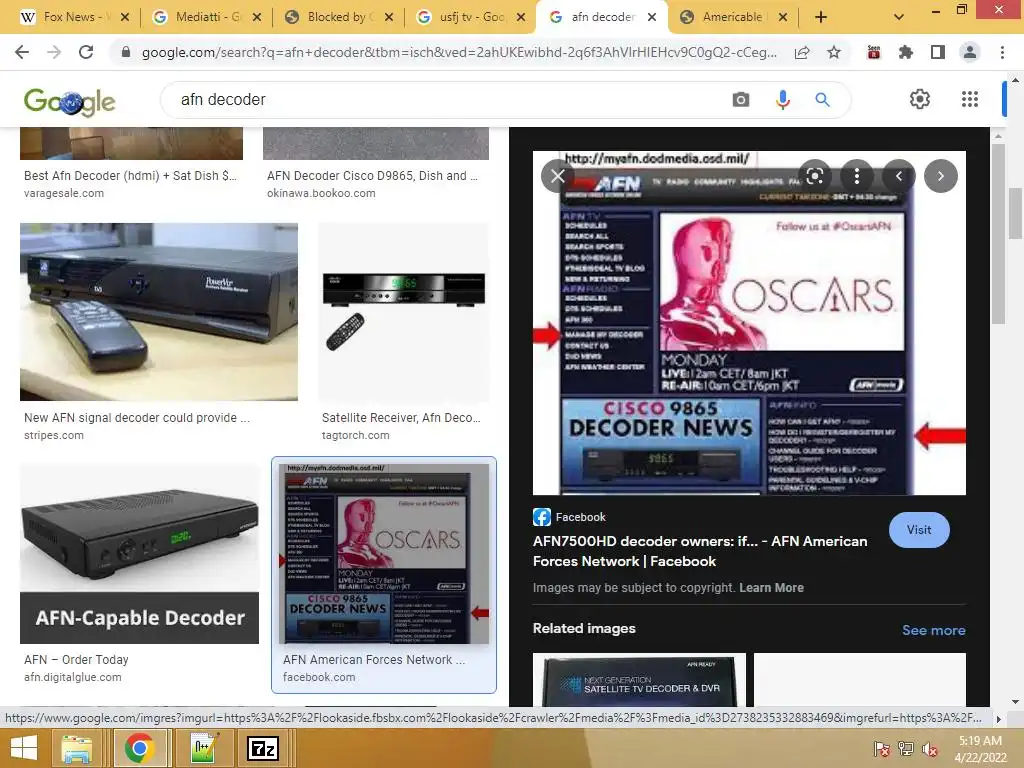Image resolution: width=1024 pixels, height=768 pixels.
Task: Open the Action Center flag icon
Action: coord(882,749)
